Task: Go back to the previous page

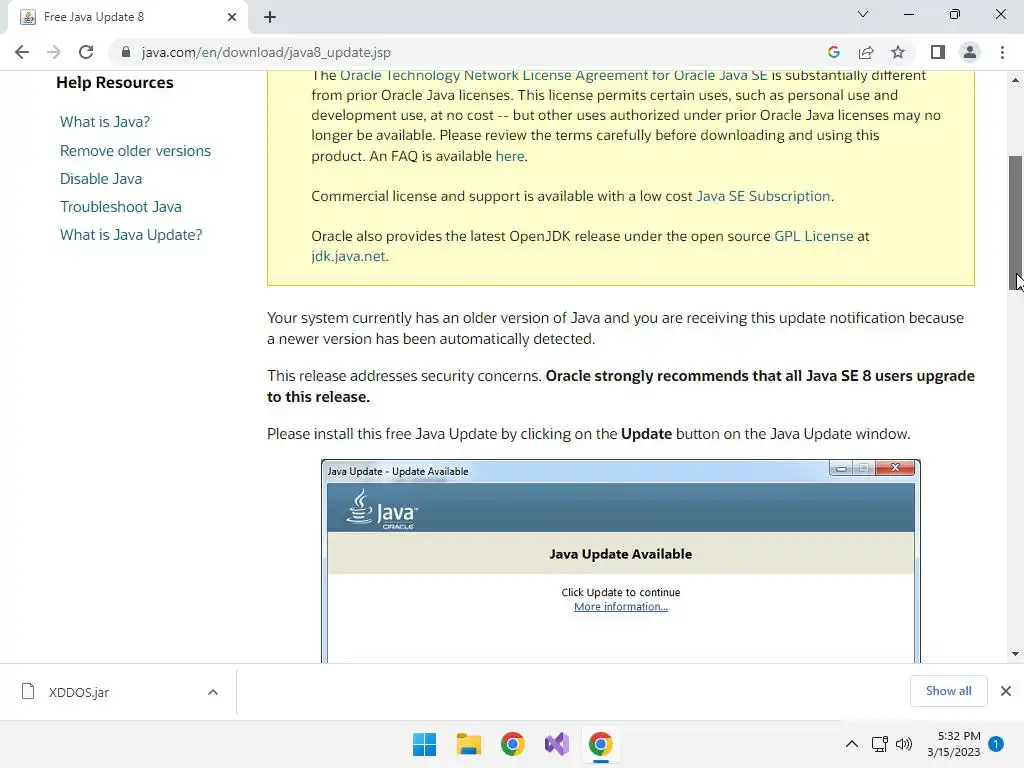Action: coord(22,52)
